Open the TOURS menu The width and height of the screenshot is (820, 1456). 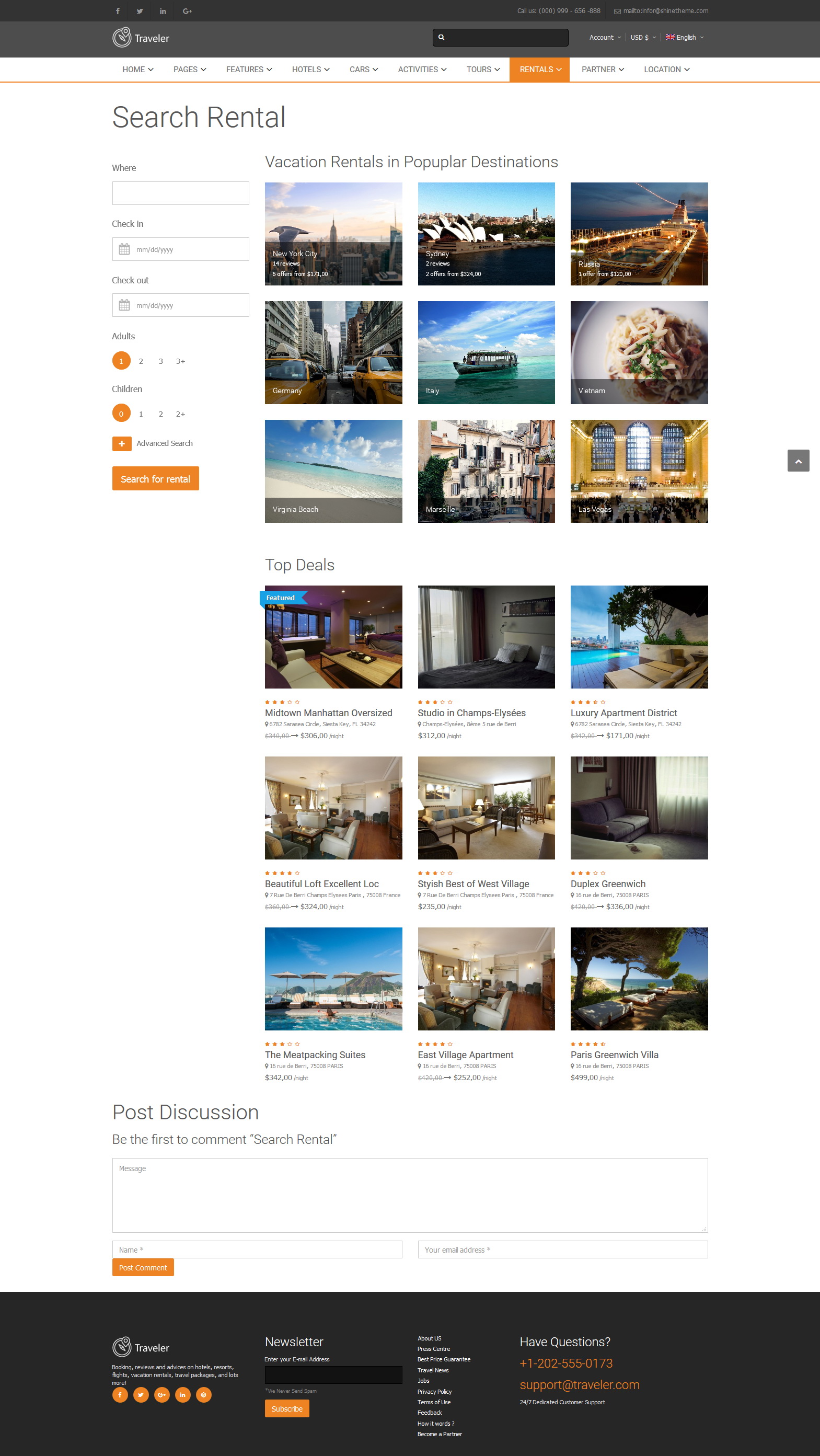tap(483, 70)
